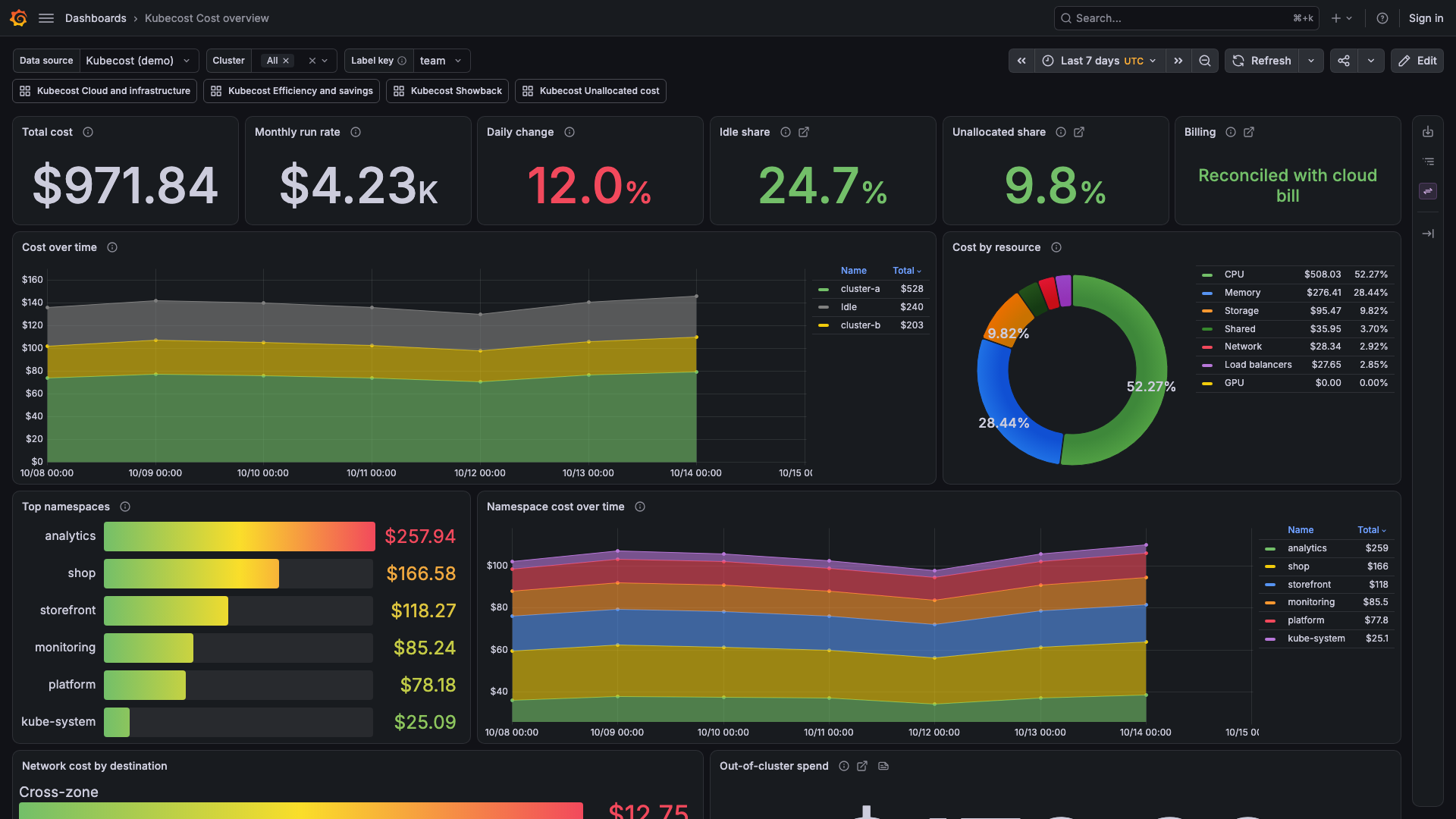This screenshot has height=819, width=1456.
Task: Open Kubecost Unallocated cost dashboard
Action: (591, 91)
